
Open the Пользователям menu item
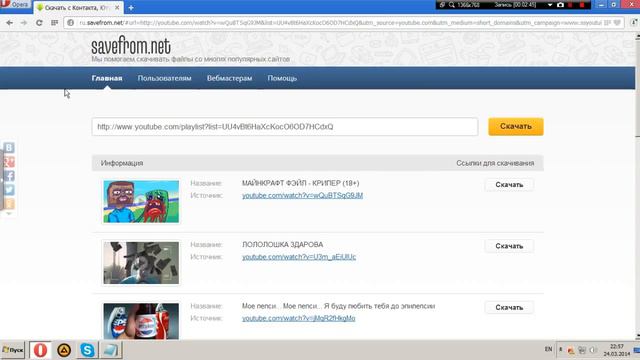pyautogui.click(x=164, y=78)
